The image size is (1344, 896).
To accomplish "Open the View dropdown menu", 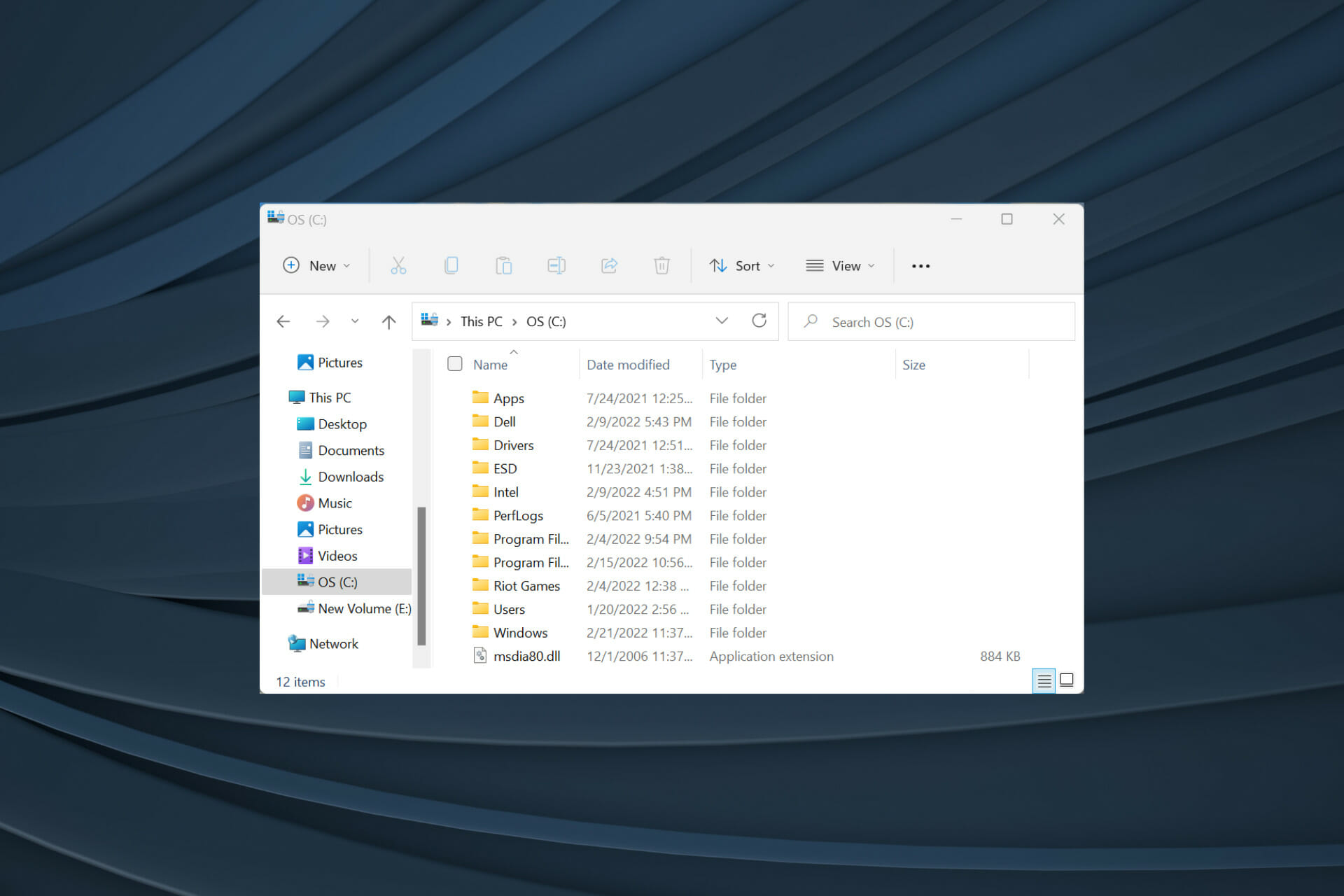I will (x=840, y=266).
